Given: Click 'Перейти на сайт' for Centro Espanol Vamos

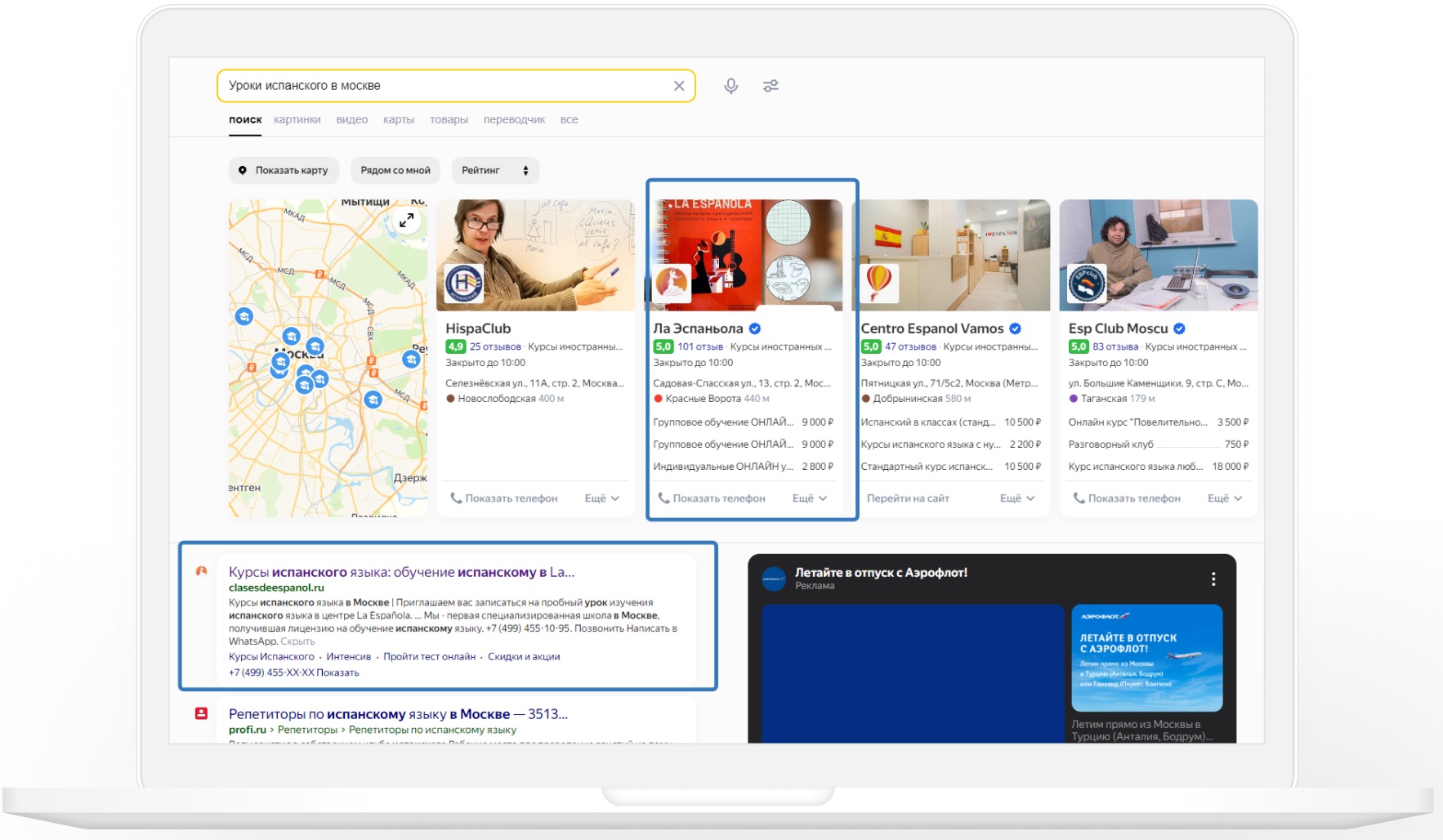Looking at the screenshot, I should coord(908,498).
